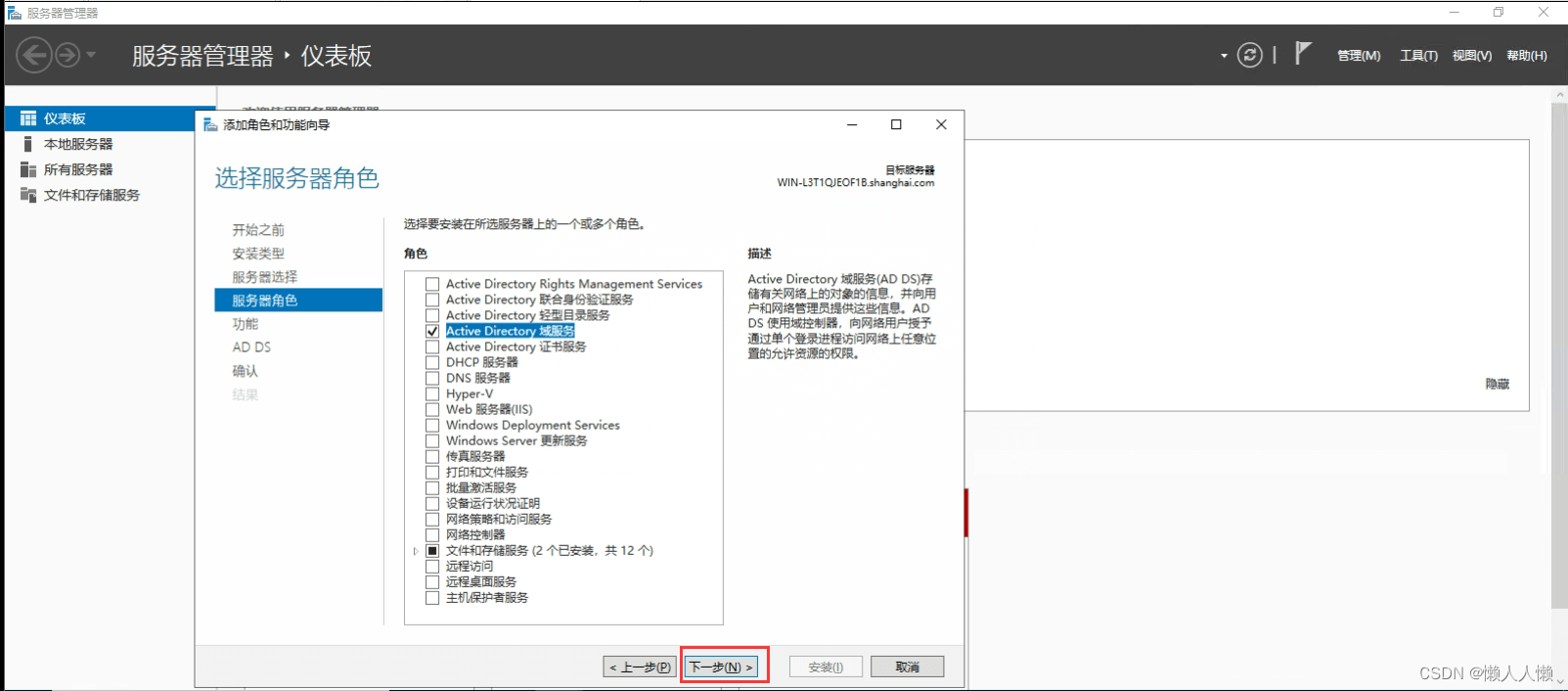Screen dimensions: 1568x691
Task: Toggle the 文件和存储服务 role checkbox
Action: point(432,550)
